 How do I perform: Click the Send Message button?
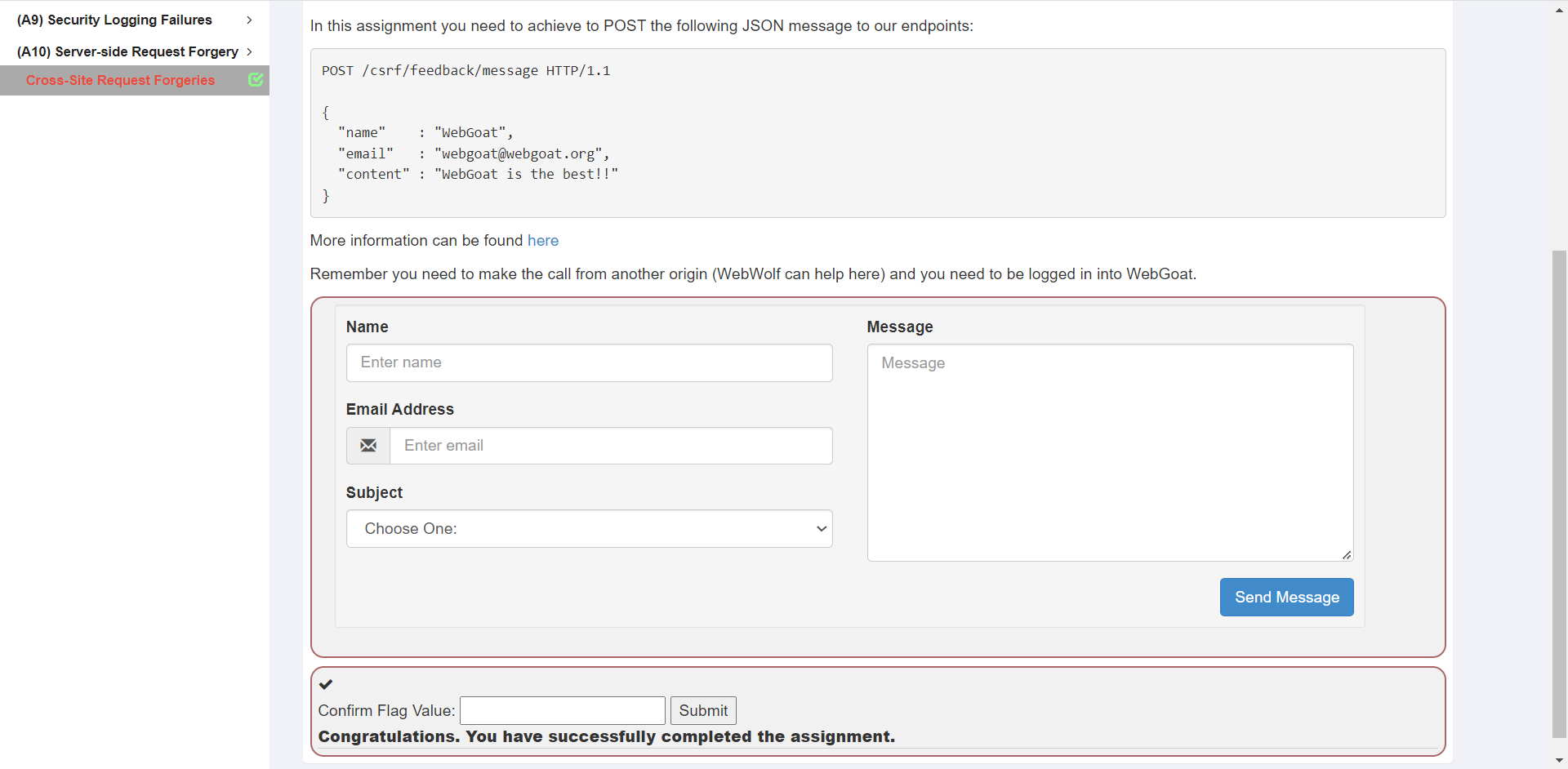click(1286, 598)
